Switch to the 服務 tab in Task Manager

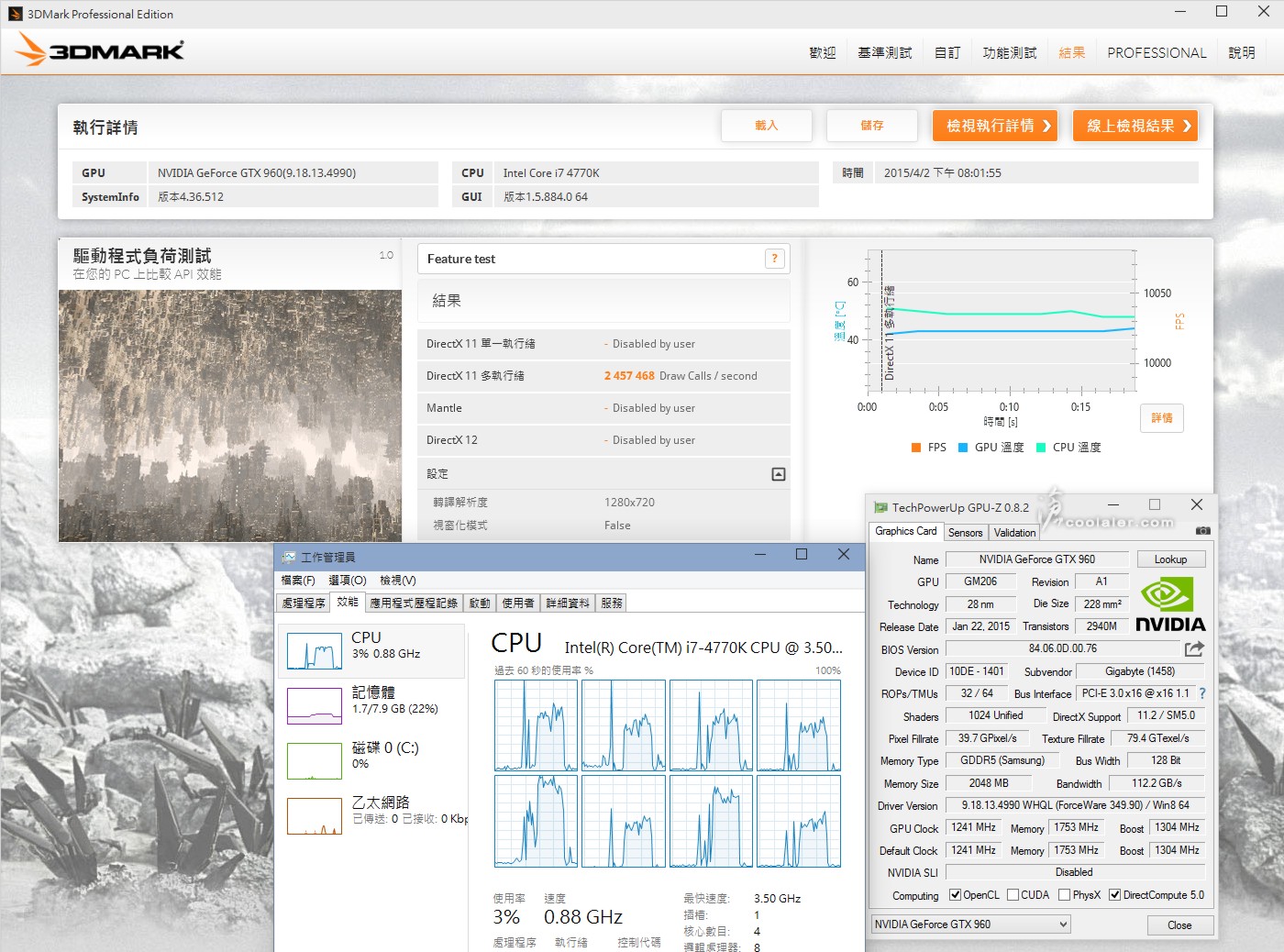coord(612,603)
